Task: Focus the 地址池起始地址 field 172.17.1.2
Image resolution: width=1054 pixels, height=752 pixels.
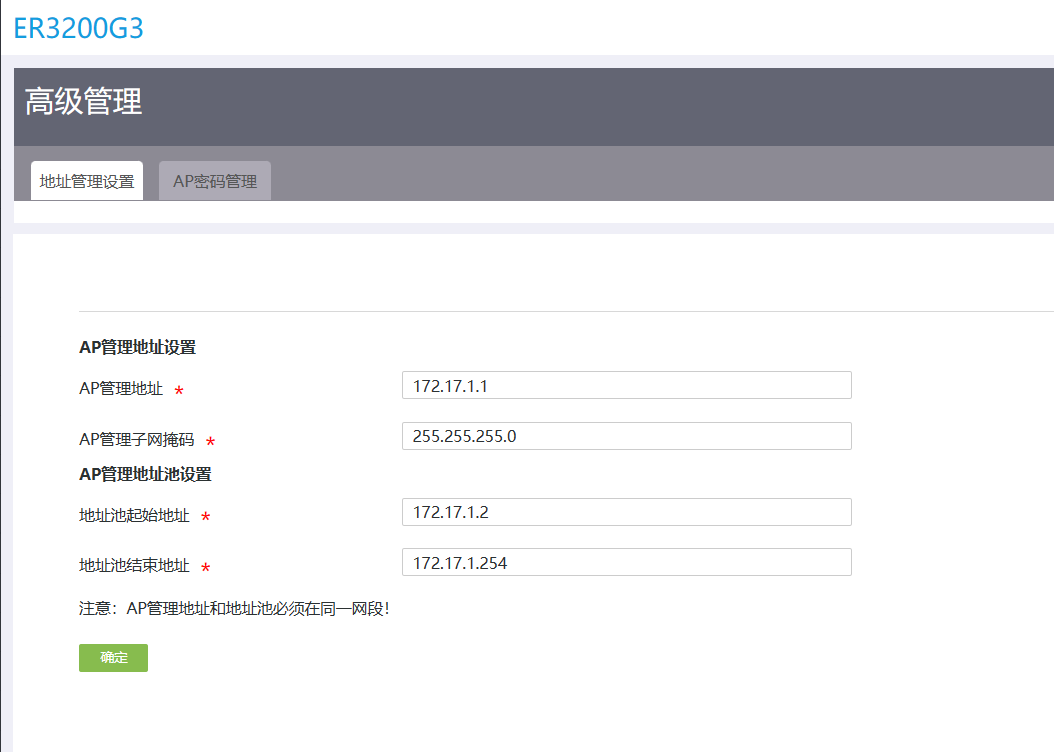Action: coord(626,512)
